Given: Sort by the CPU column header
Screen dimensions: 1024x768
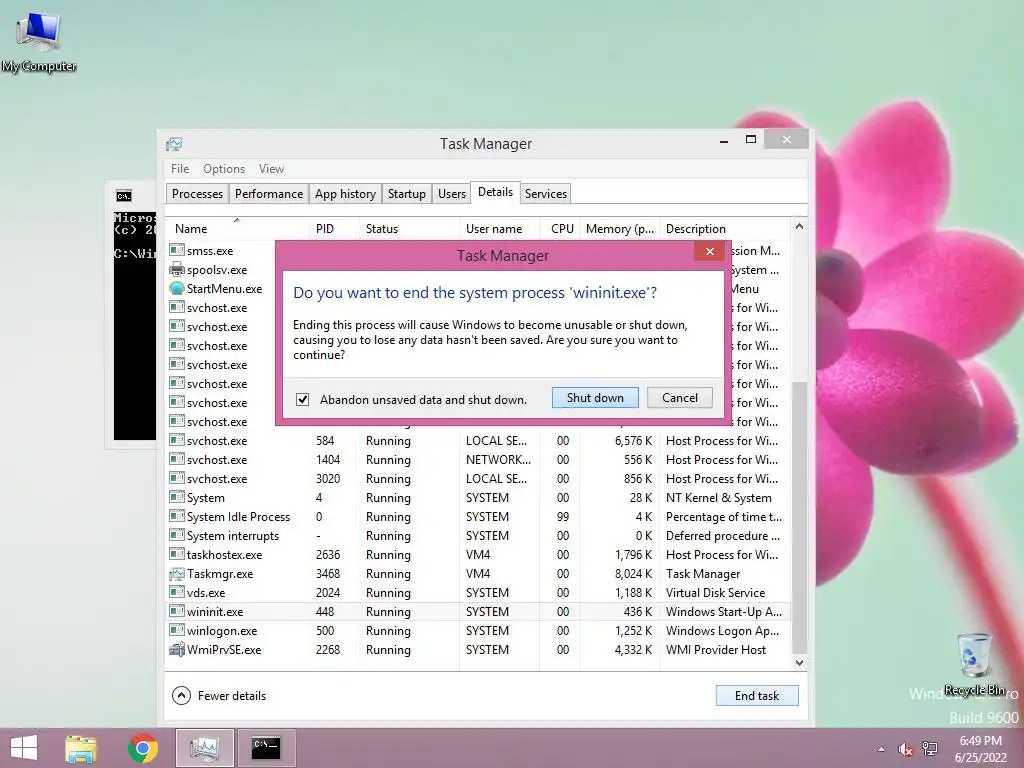Looking at the screenshot, I should 560,229.
